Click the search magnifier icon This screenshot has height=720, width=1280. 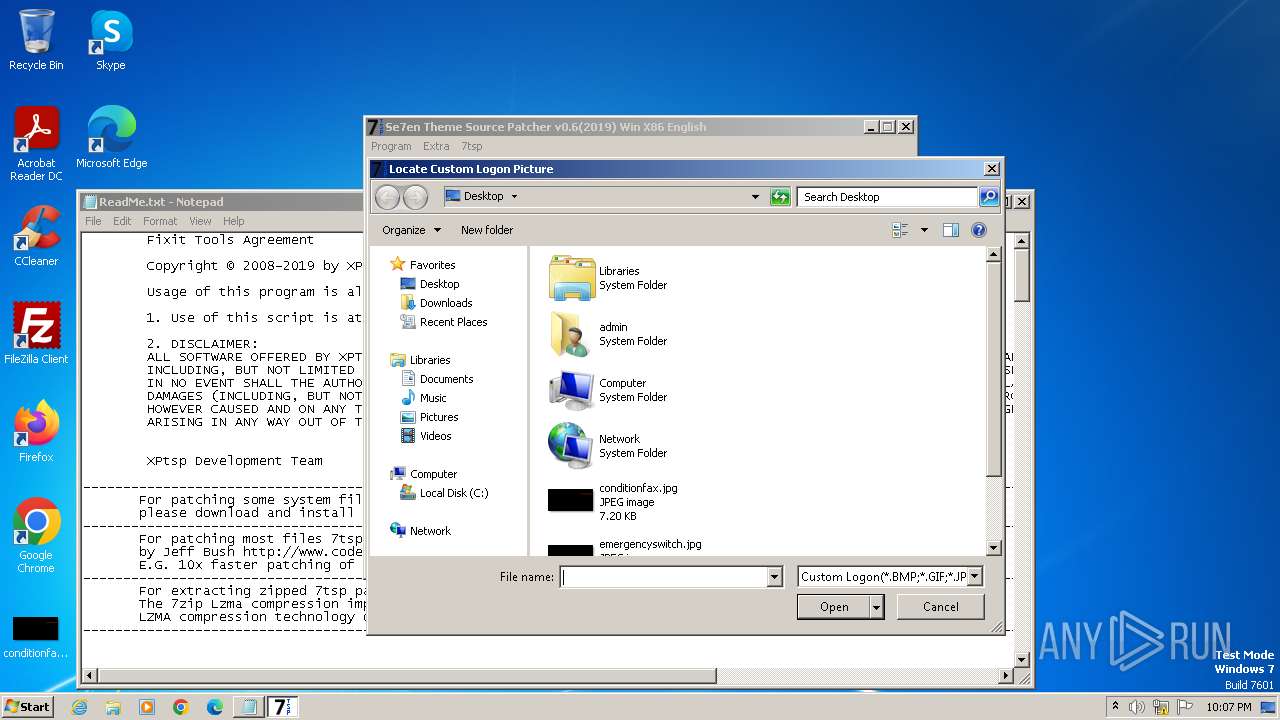click(988, 197)
